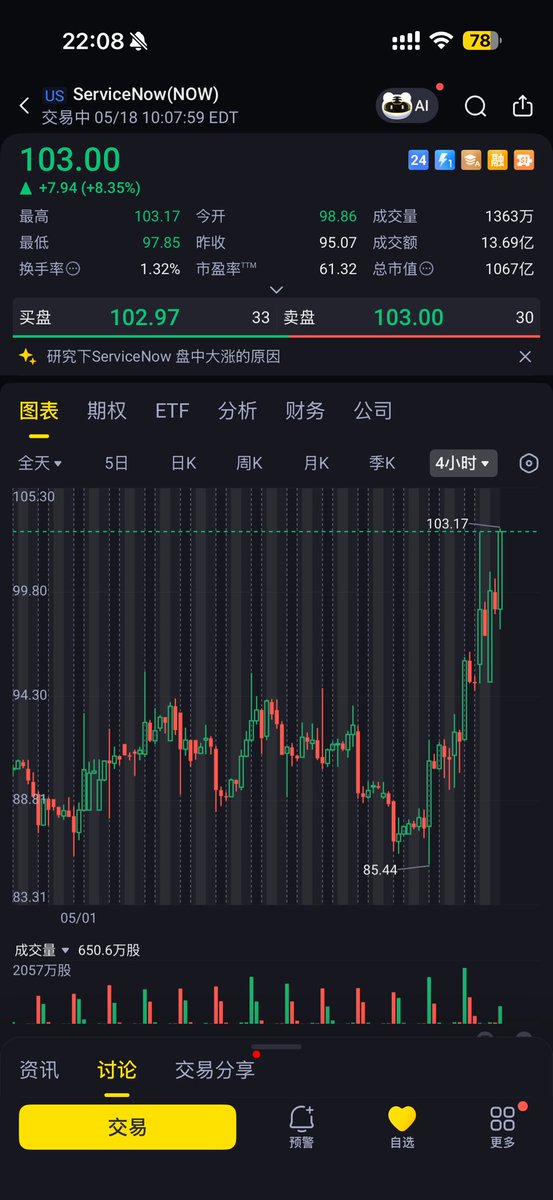This screenshot has height=1200, width=553.
Task: Switch chart to 5日 view
Action: pyautogui.click(x=116, y=463)
